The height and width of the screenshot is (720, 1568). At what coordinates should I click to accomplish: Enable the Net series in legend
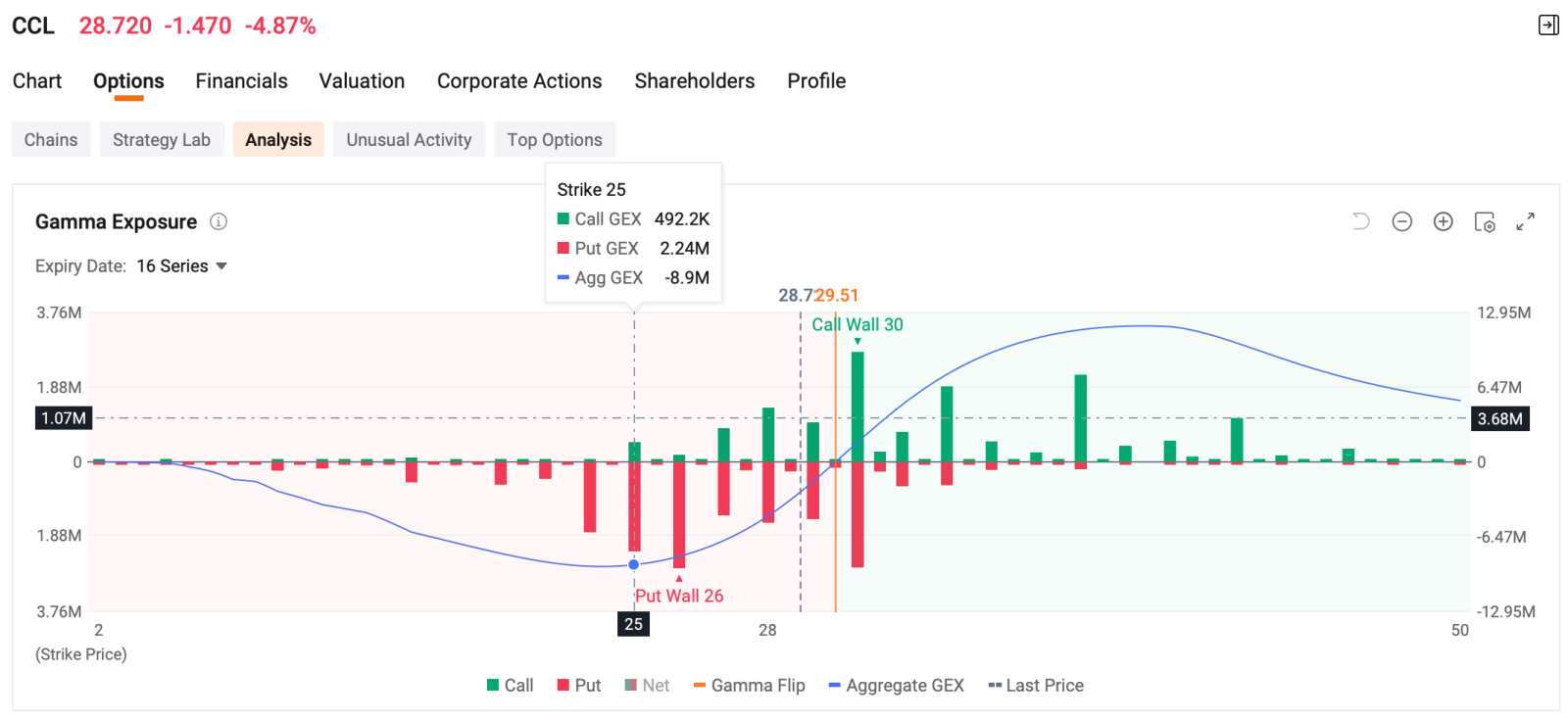[647, 686]
